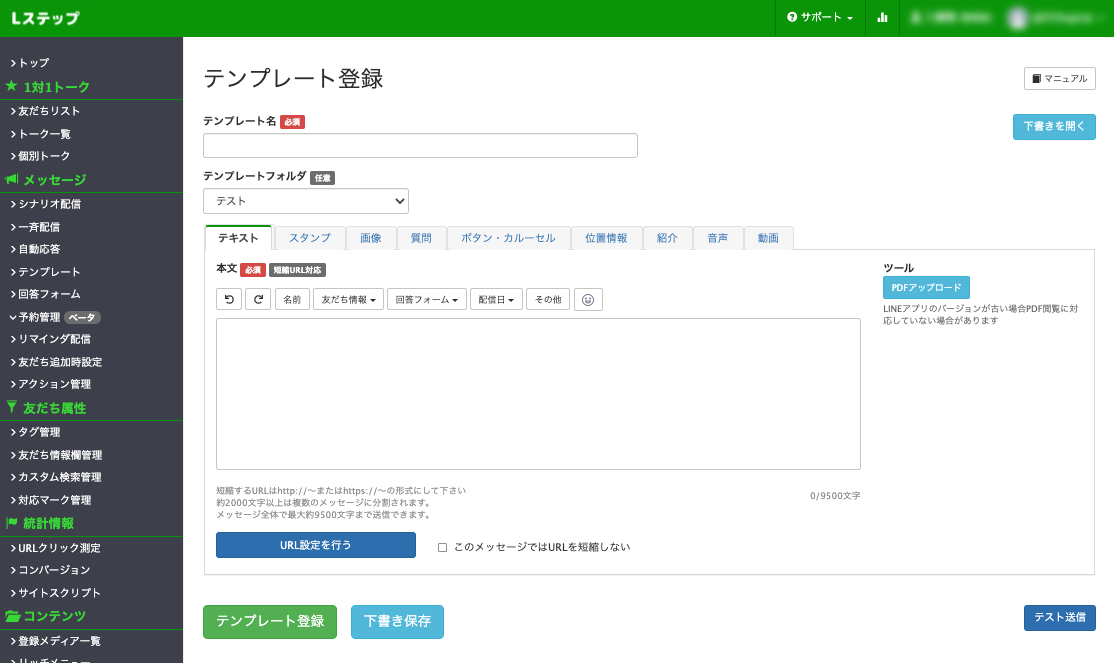Click the メッセージ megaphone icon in the sidebar
1114x663 pixels.
coord(12,180)
